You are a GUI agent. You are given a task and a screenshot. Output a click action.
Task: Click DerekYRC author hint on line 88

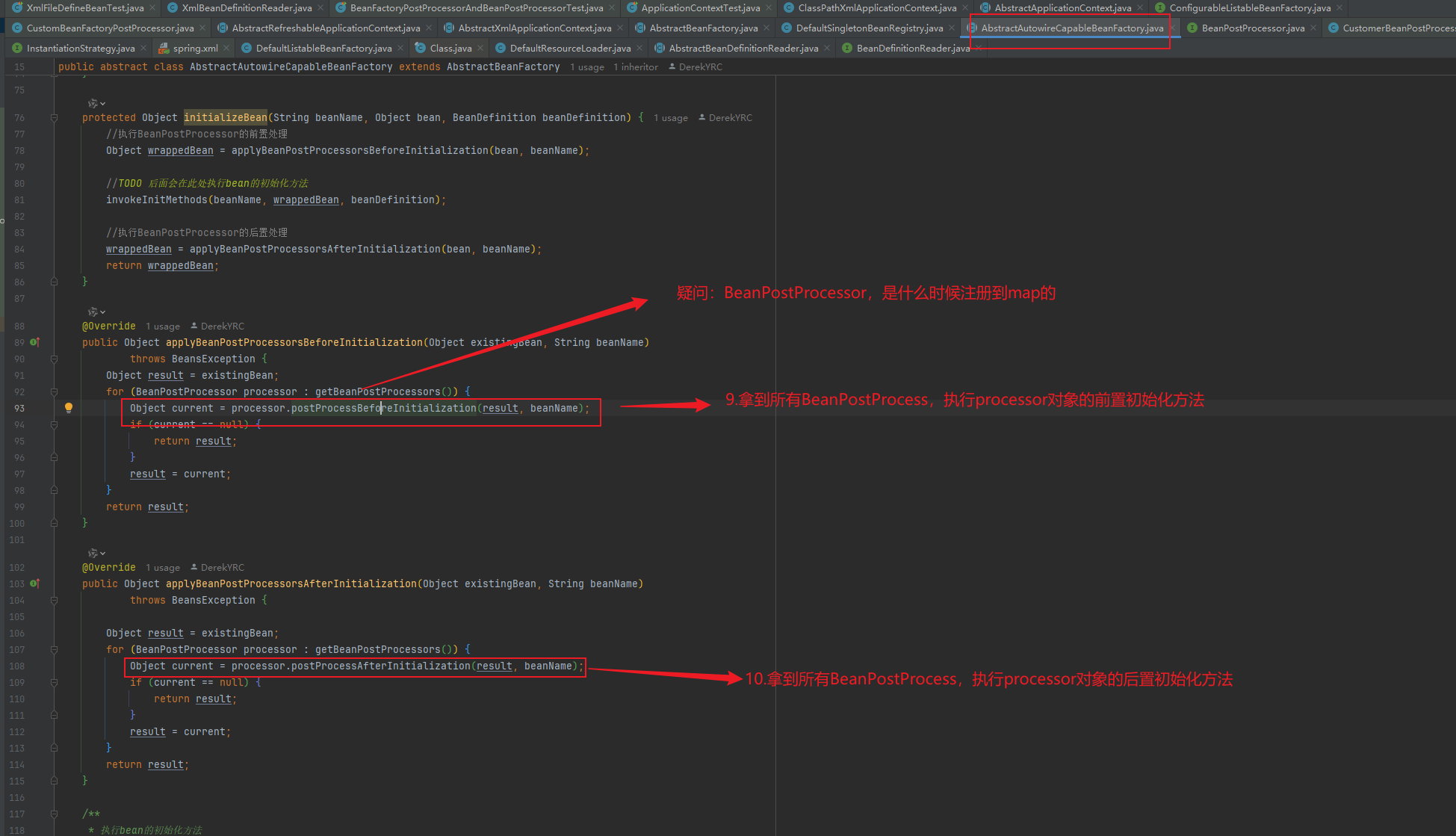221,326
